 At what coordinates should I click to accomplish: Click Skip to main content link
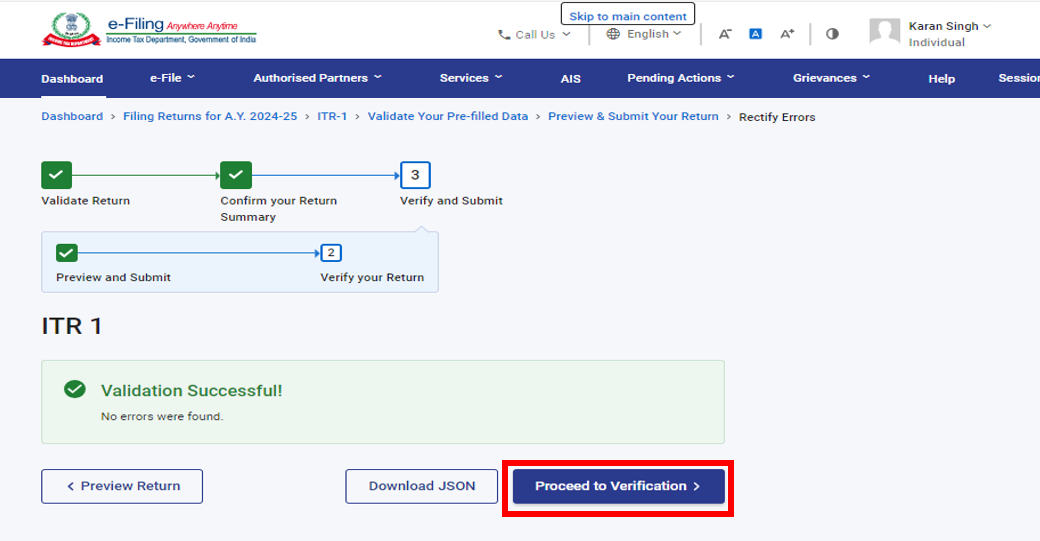click(628, 16)
